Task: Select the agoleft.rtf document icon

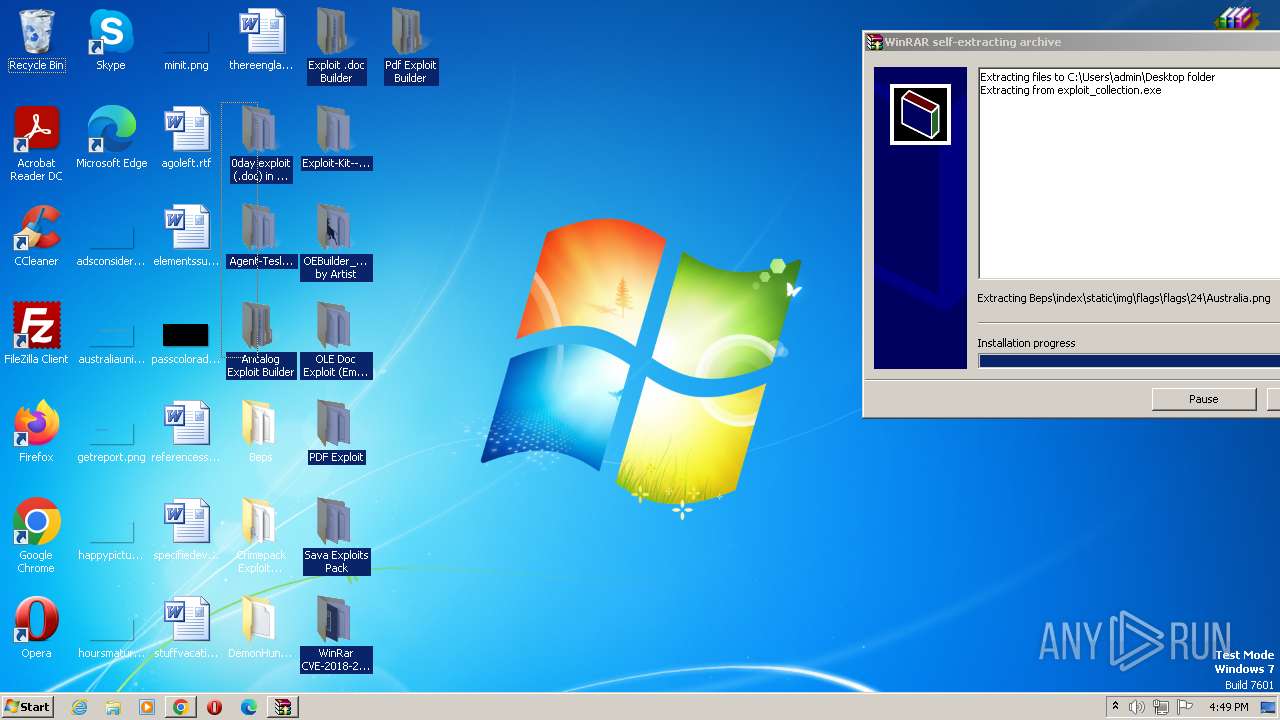Action: point(186,138)
